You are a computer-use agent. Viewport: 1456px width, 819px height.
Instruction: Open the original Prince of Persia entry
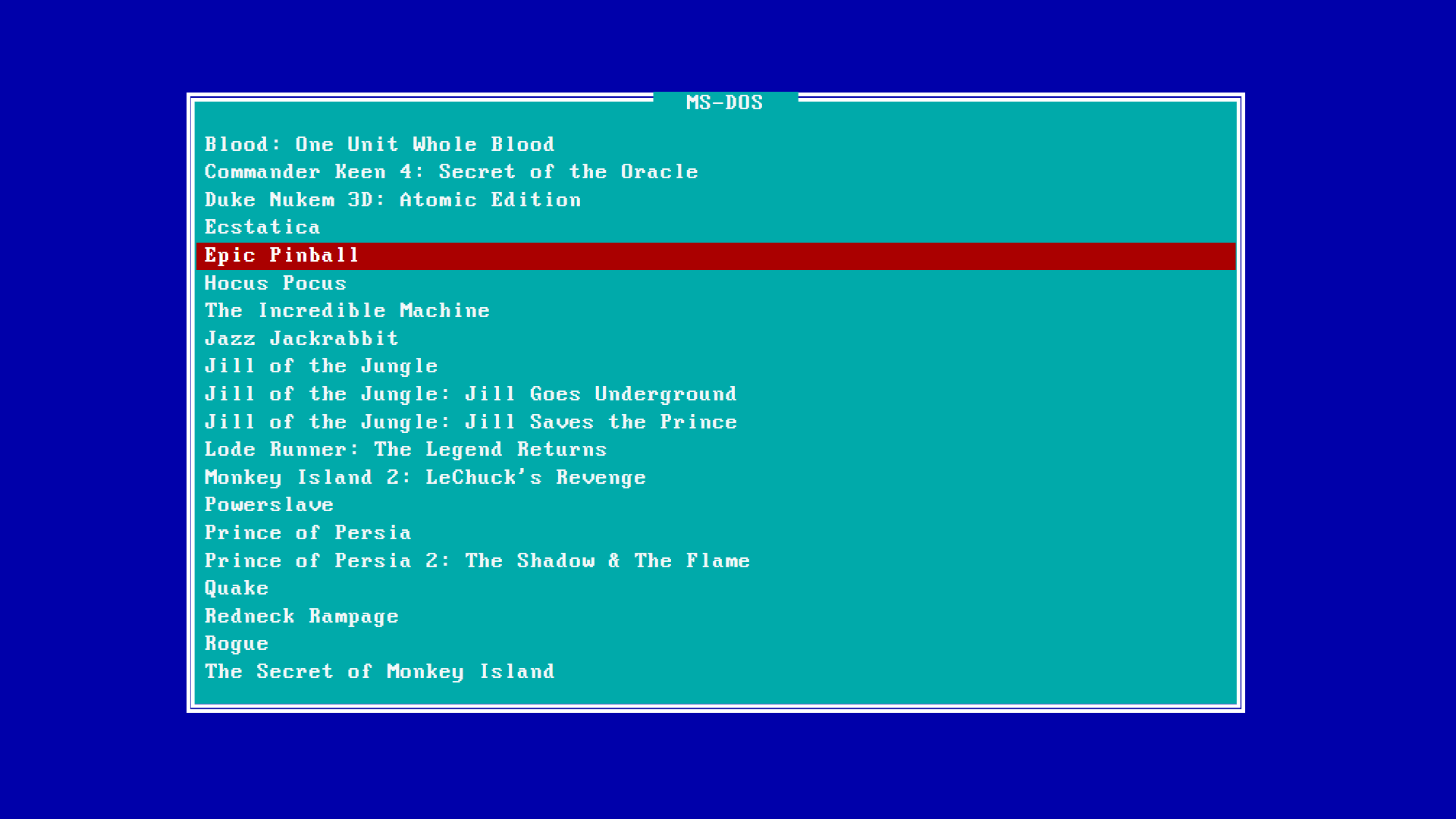308,533
